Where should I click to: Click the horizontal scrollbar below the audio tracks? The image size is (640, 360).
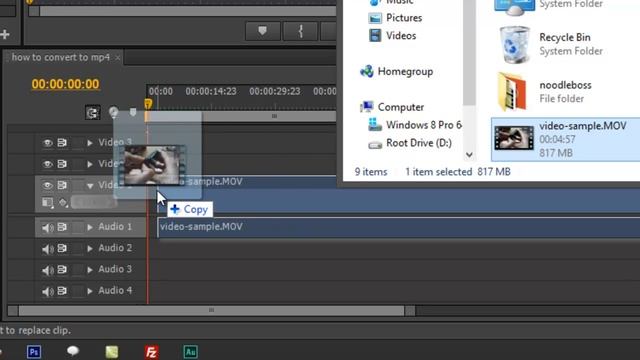pyautogui.click(x=211, y=311)
